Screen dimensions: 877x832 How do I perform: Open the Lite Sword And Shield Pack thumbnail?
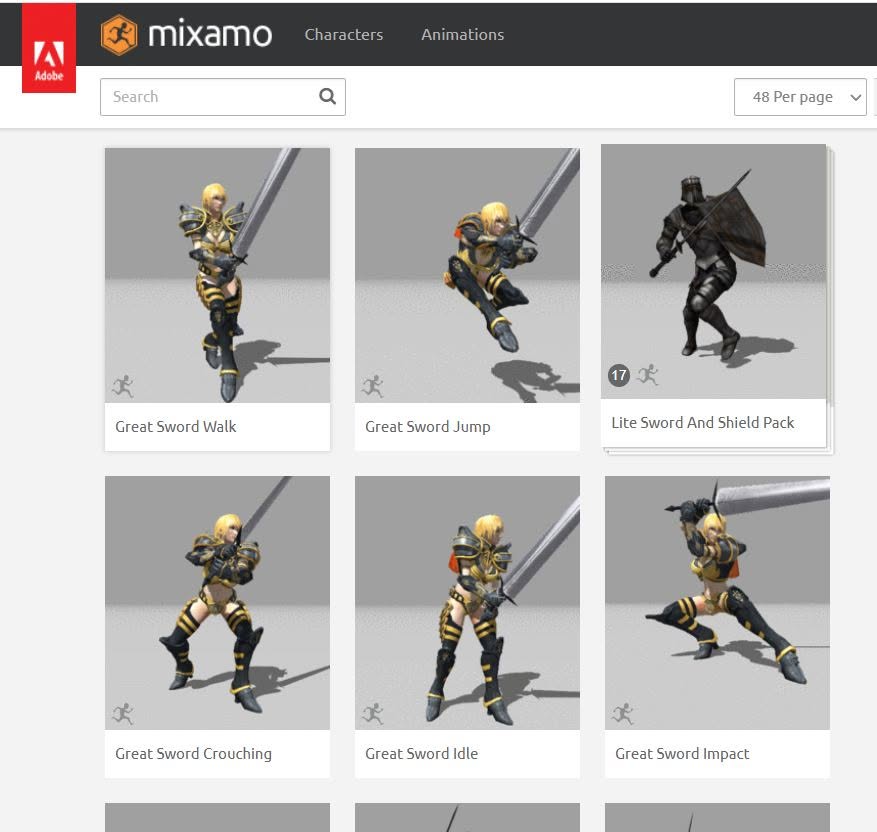click(714, 271)
